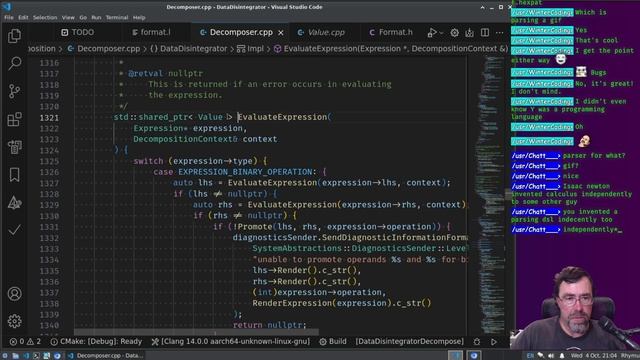This screenshot has width=640, height=360.
Task: Open the Manage gear menu
Action: [x=14, y=321]
